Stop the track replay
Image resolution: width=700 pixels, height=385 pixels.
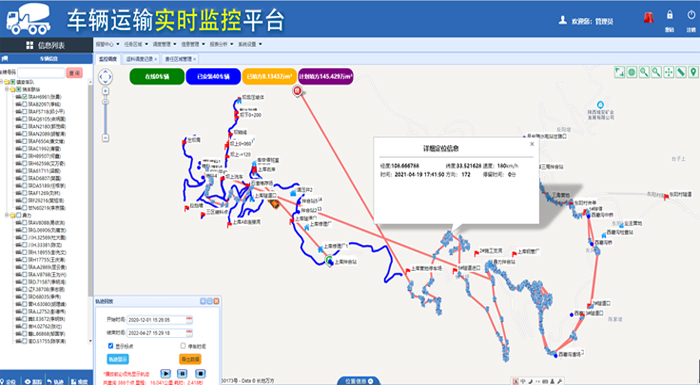(200, 373)
